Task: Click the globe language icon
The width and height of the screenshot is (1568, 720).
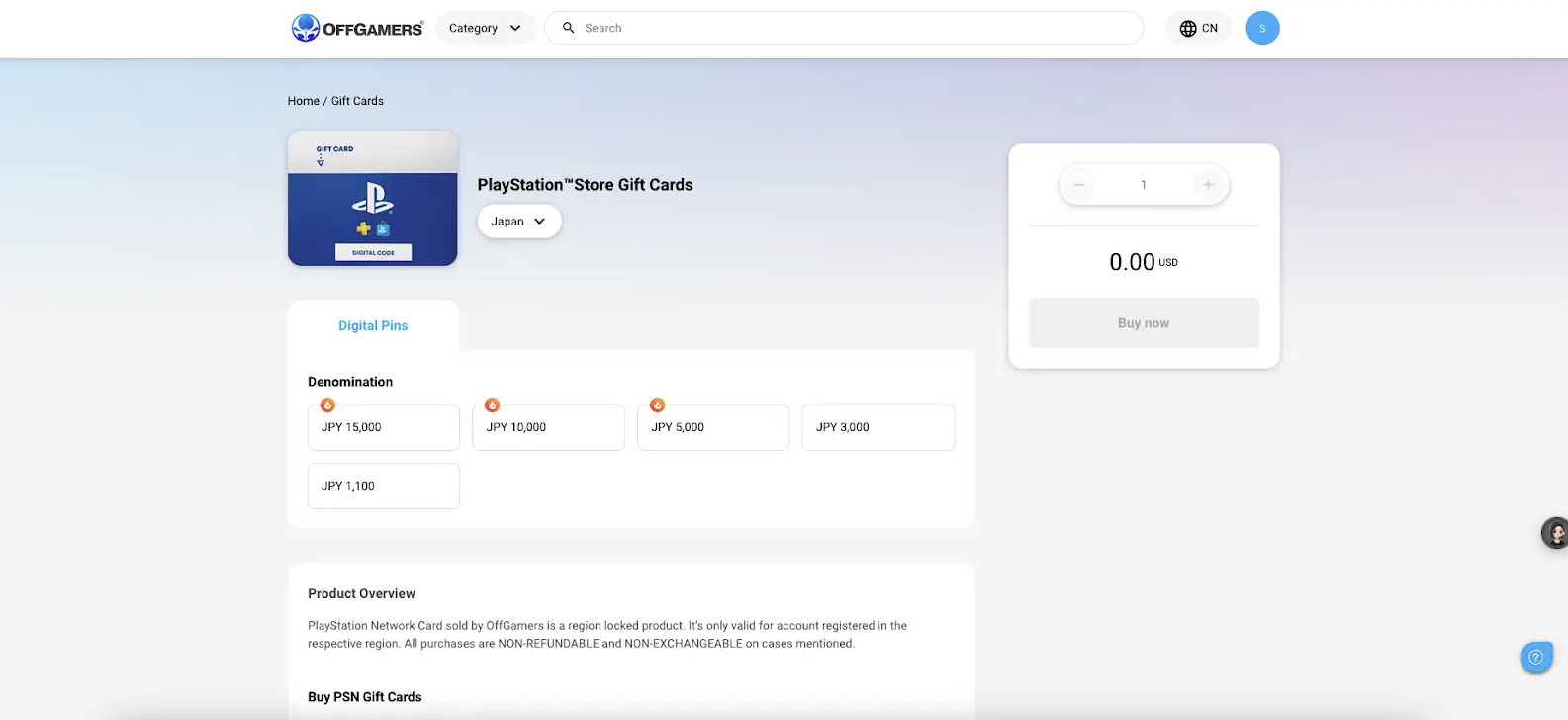Action: [1188, 28]
